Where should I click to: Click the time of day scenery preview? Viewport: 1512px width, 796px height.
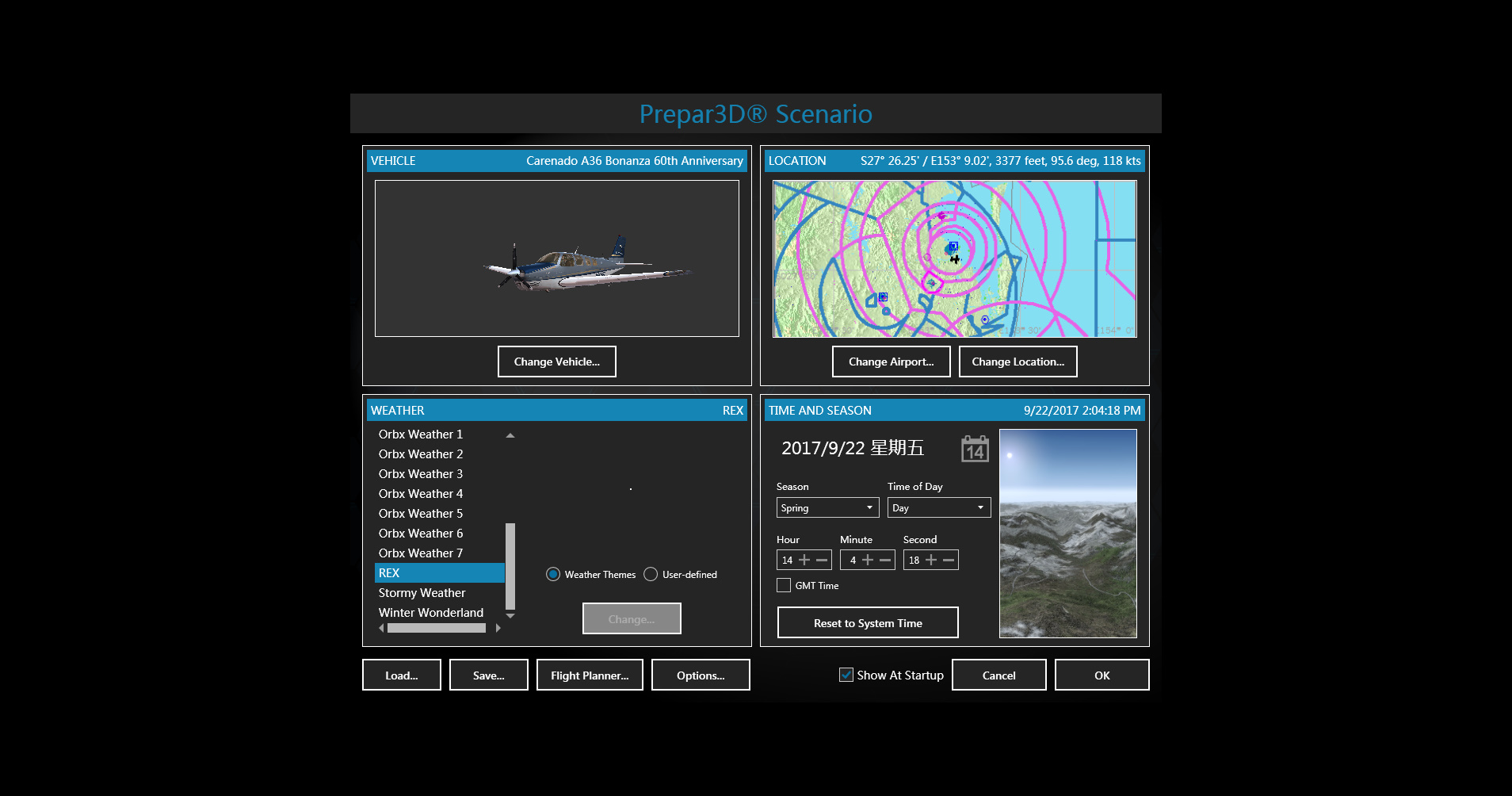[1067, 533]
